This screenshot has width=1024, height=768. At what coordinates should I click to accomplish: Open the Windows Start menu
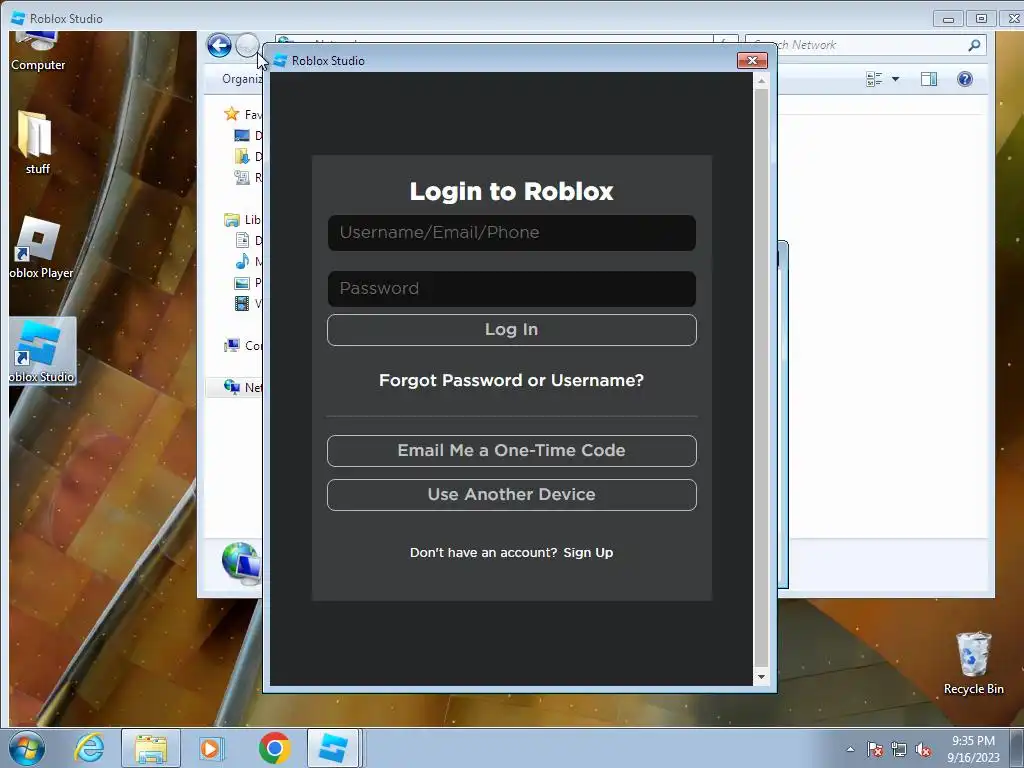pyautogui.click(x=27, y=748)
